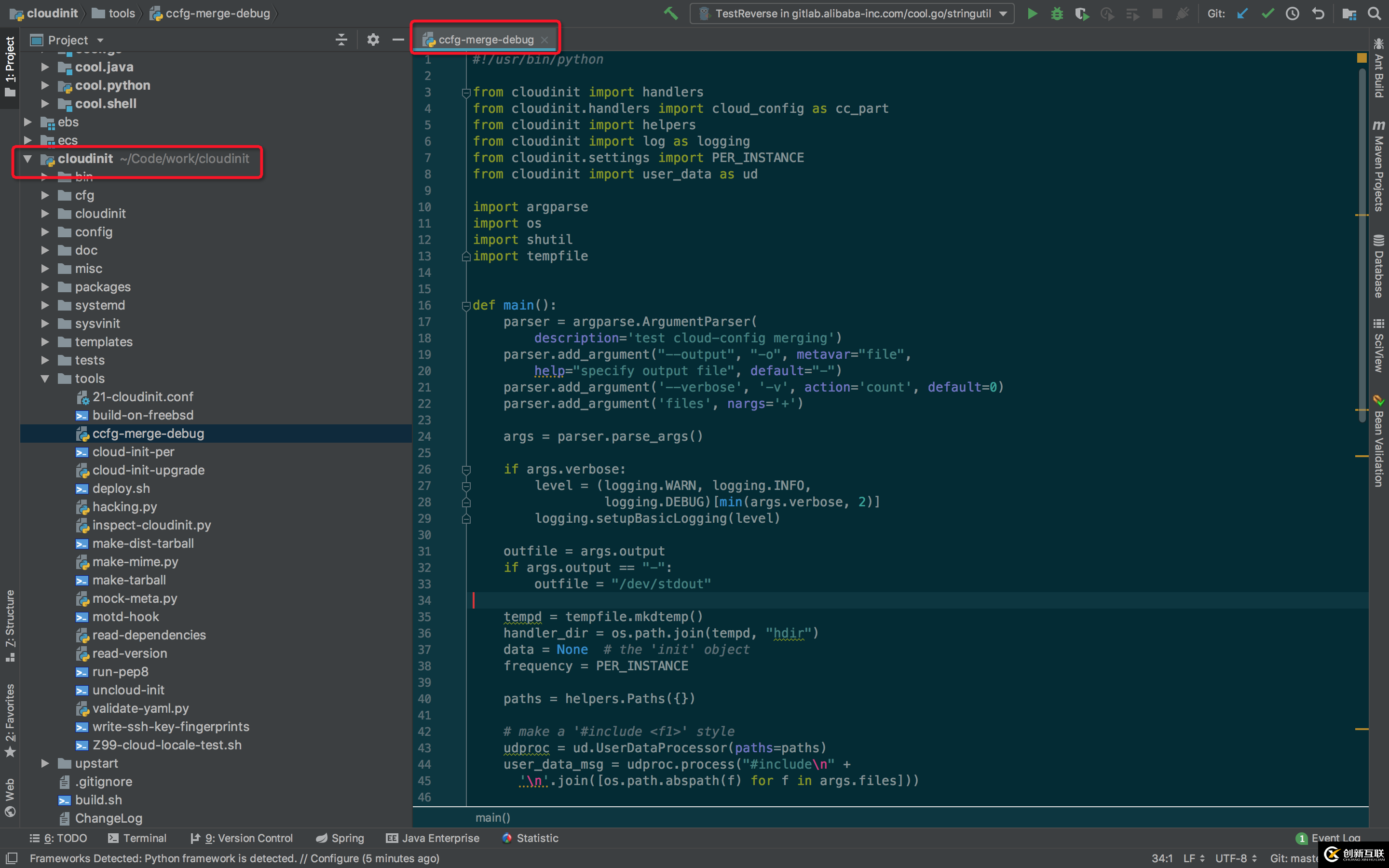Start debugging TestReverse
The height and width of the screenshot is (868, 1389).
click(x=1057, y=13)
